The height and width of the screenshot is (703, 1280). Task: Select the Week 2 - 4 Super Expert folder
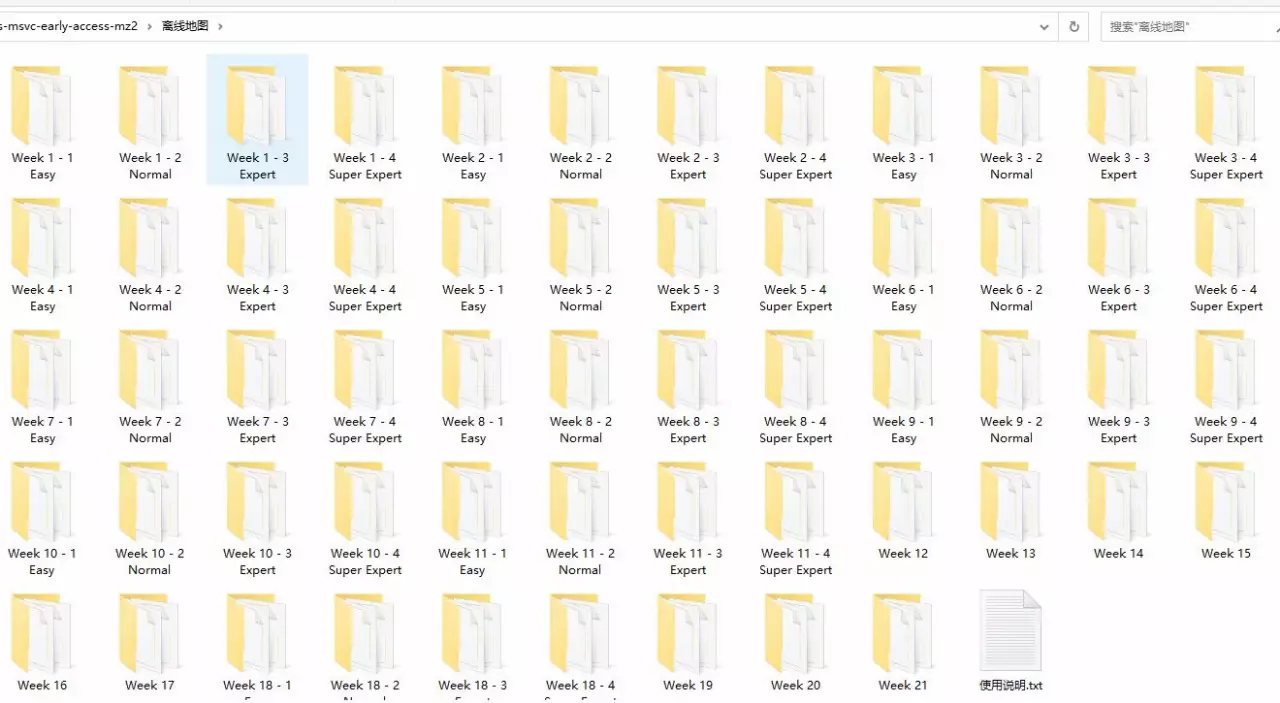pyautogui.click(x=796, y=122)
